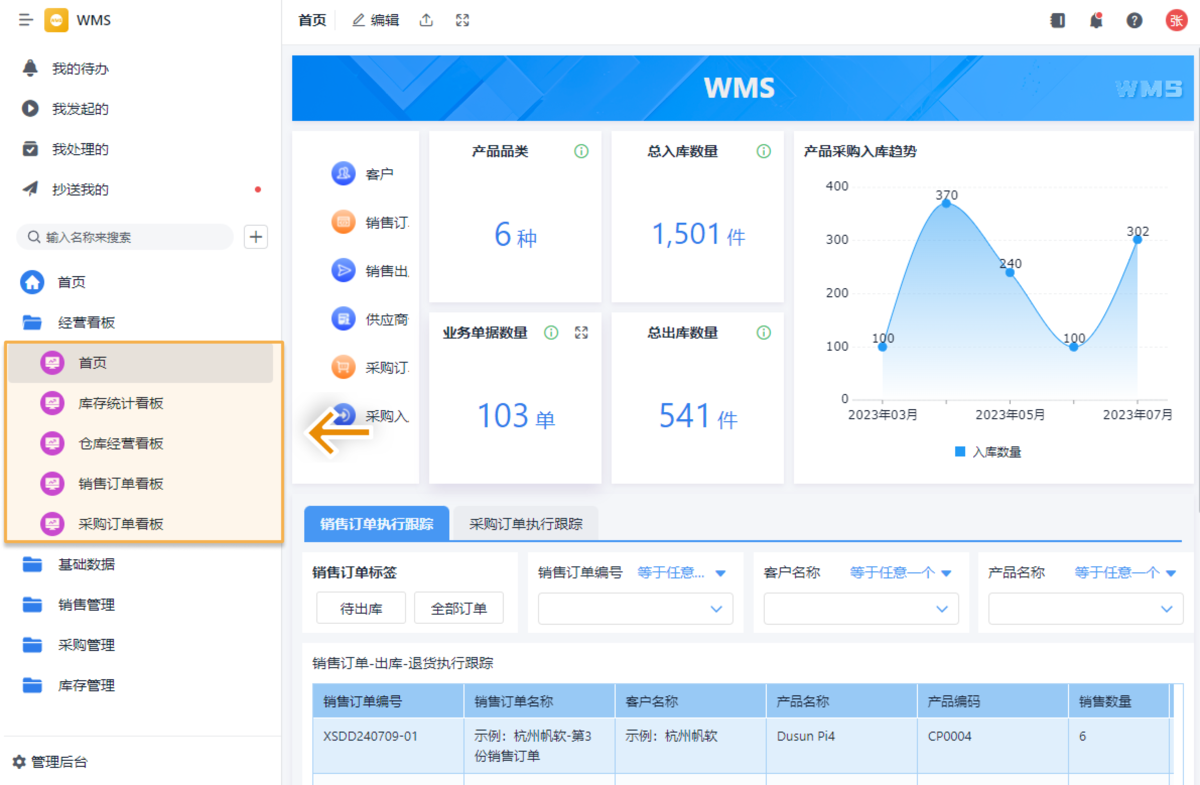Open the 供应商 (supplier) quick link icon
1200x785 pixels.
click(341, 318)
